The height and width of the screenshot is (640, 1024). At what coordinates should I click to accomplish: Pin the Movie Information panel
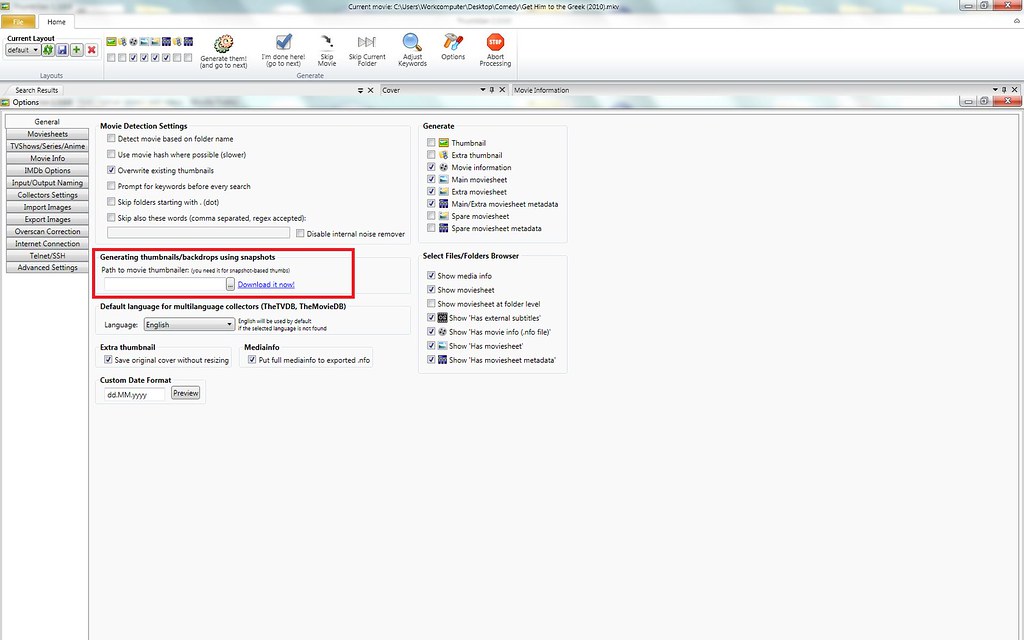pyautogui.click(x=1004, y=90)
